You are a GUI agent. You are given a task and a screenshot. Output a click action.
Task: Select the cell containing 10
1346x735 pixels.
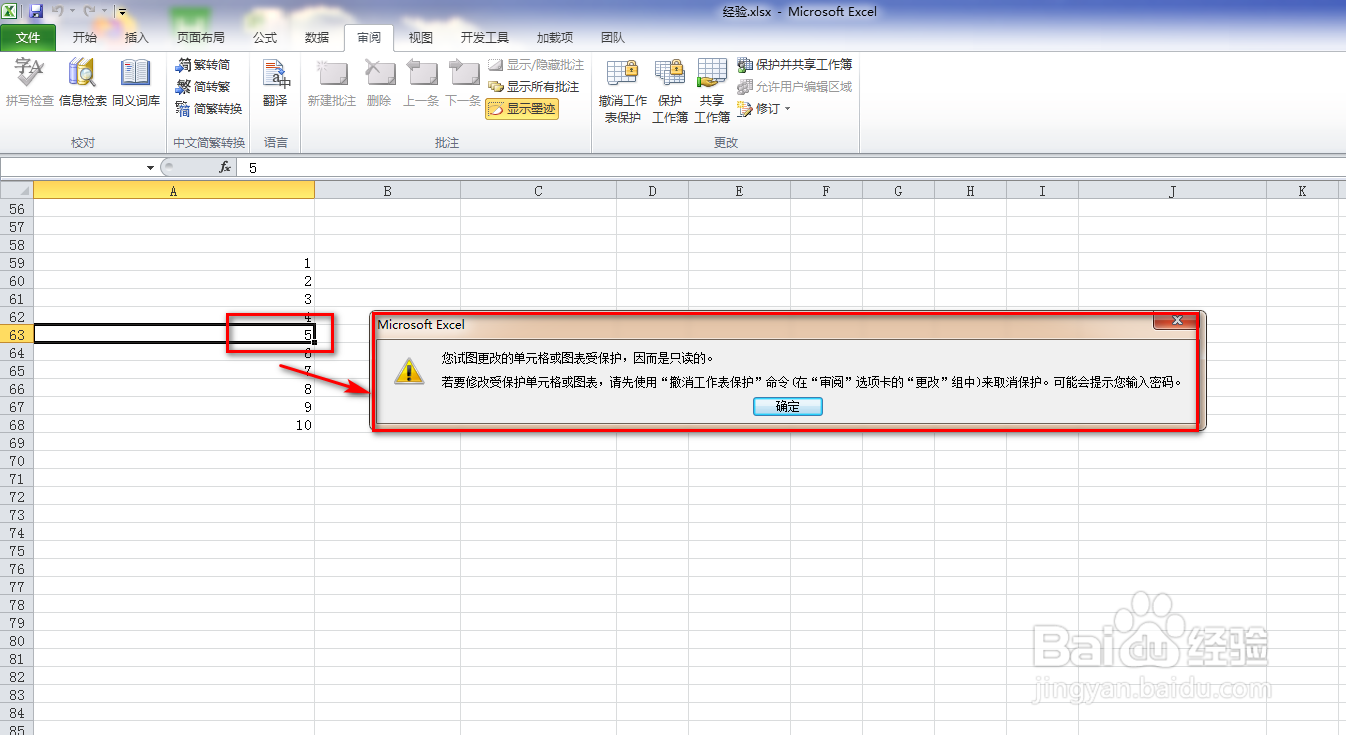(174, 424)
